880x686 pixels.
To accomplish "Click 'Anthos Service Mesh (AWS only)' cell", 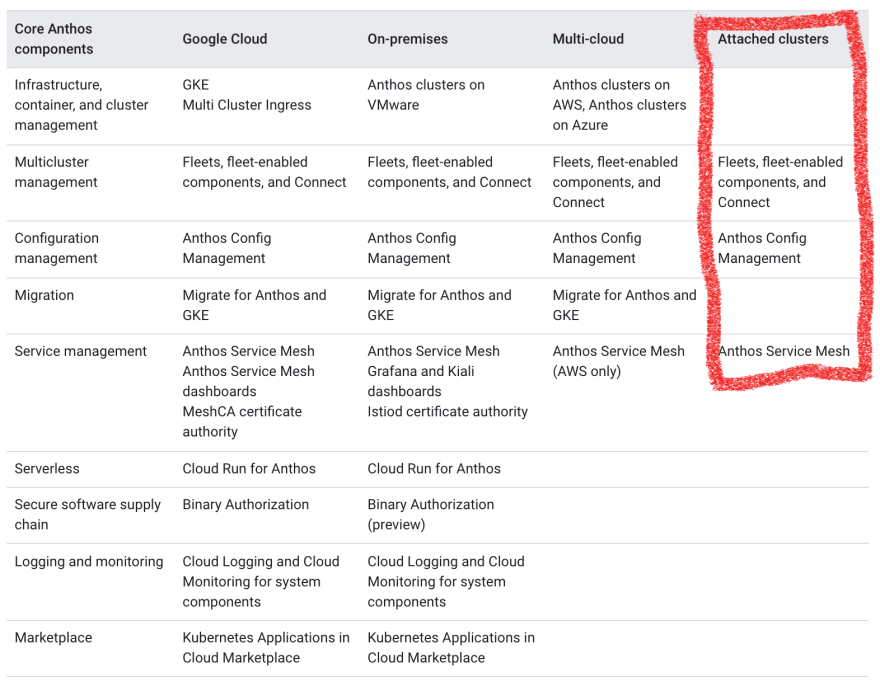I will (618, 361).
